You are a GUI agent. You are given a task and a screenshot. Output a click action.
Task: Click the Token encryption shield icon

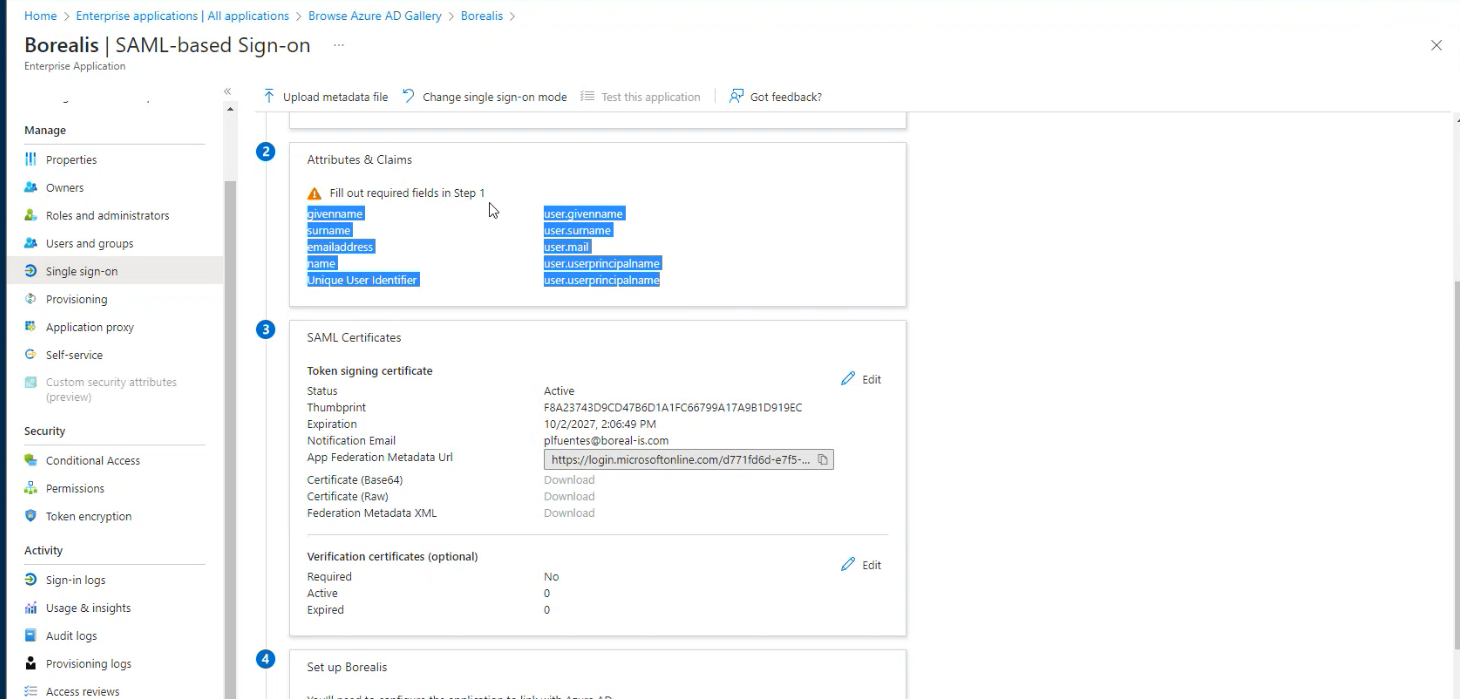[x=31, y=517]
